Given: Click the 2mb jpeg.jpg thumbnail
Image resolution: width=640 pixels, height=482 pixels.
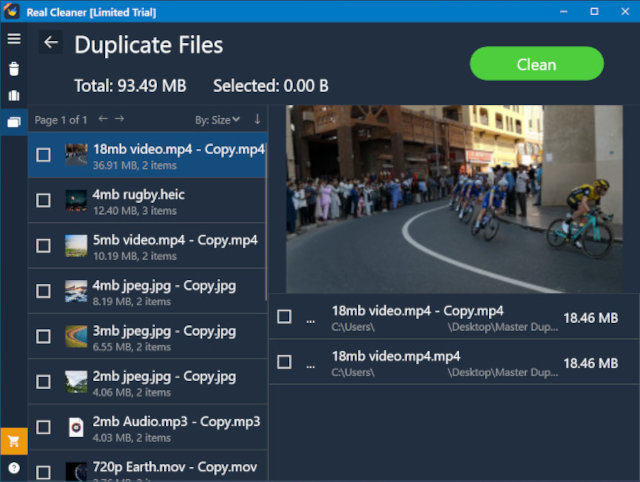Looking at the screenshot, I should tap(76, 382).
